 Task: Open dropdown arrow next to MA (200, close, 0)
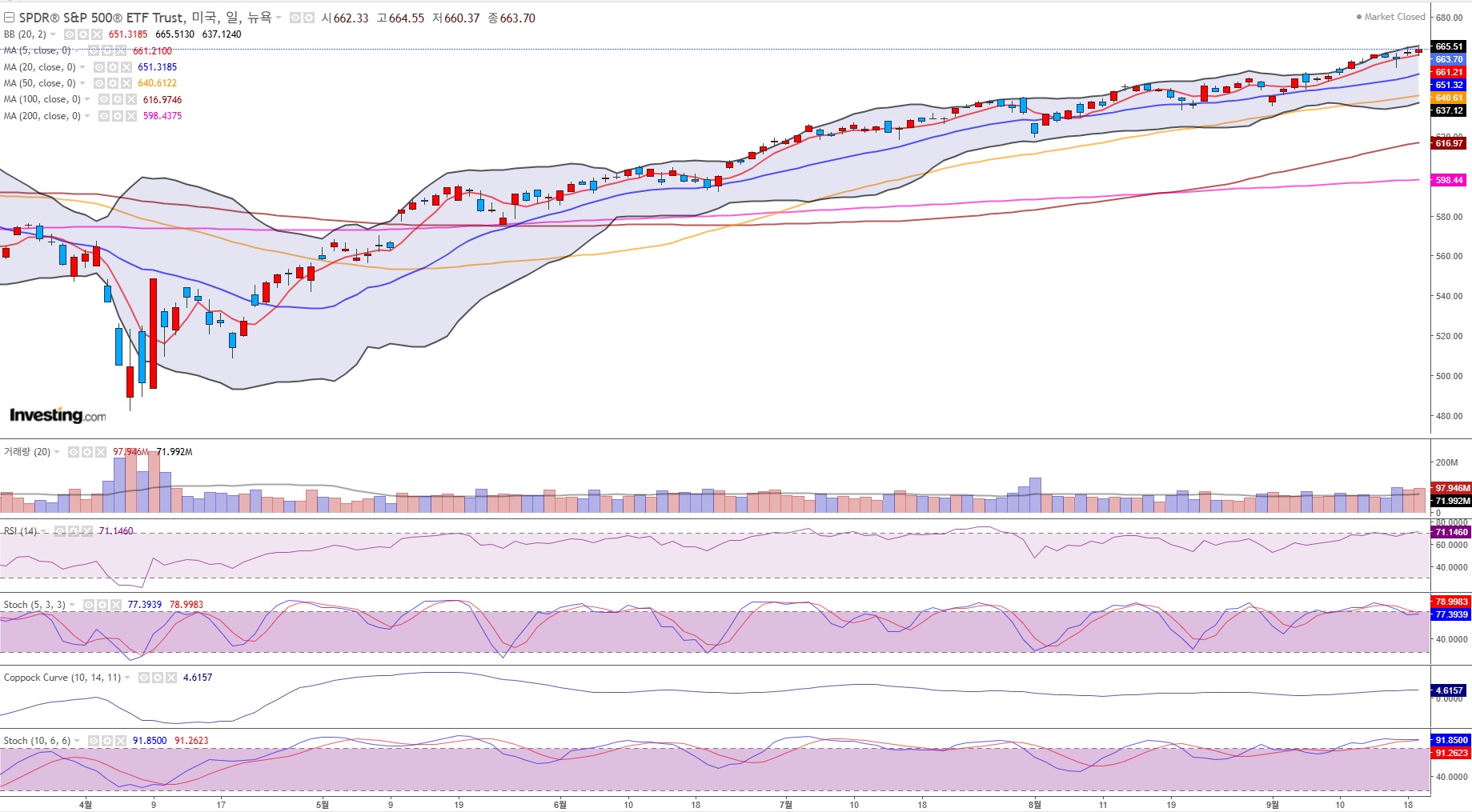tap(87, 116)
